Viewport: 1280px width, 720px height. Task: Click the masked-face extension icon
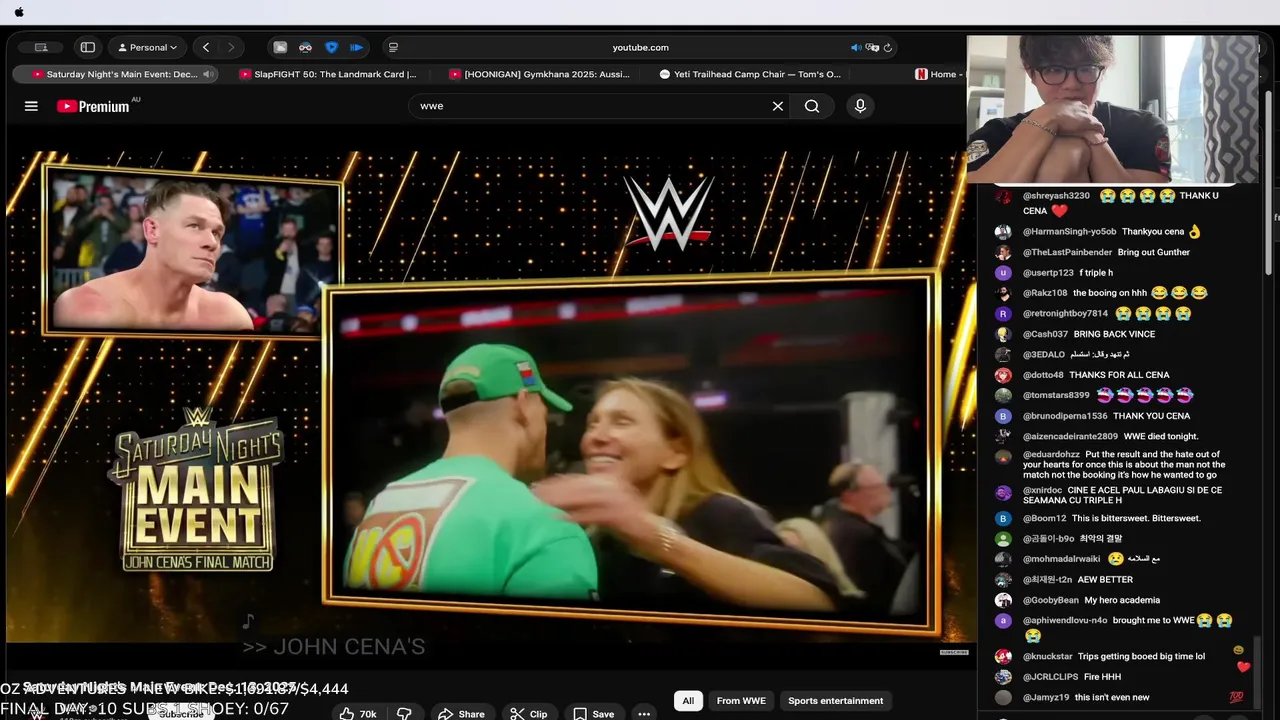(x=305, y=47)
